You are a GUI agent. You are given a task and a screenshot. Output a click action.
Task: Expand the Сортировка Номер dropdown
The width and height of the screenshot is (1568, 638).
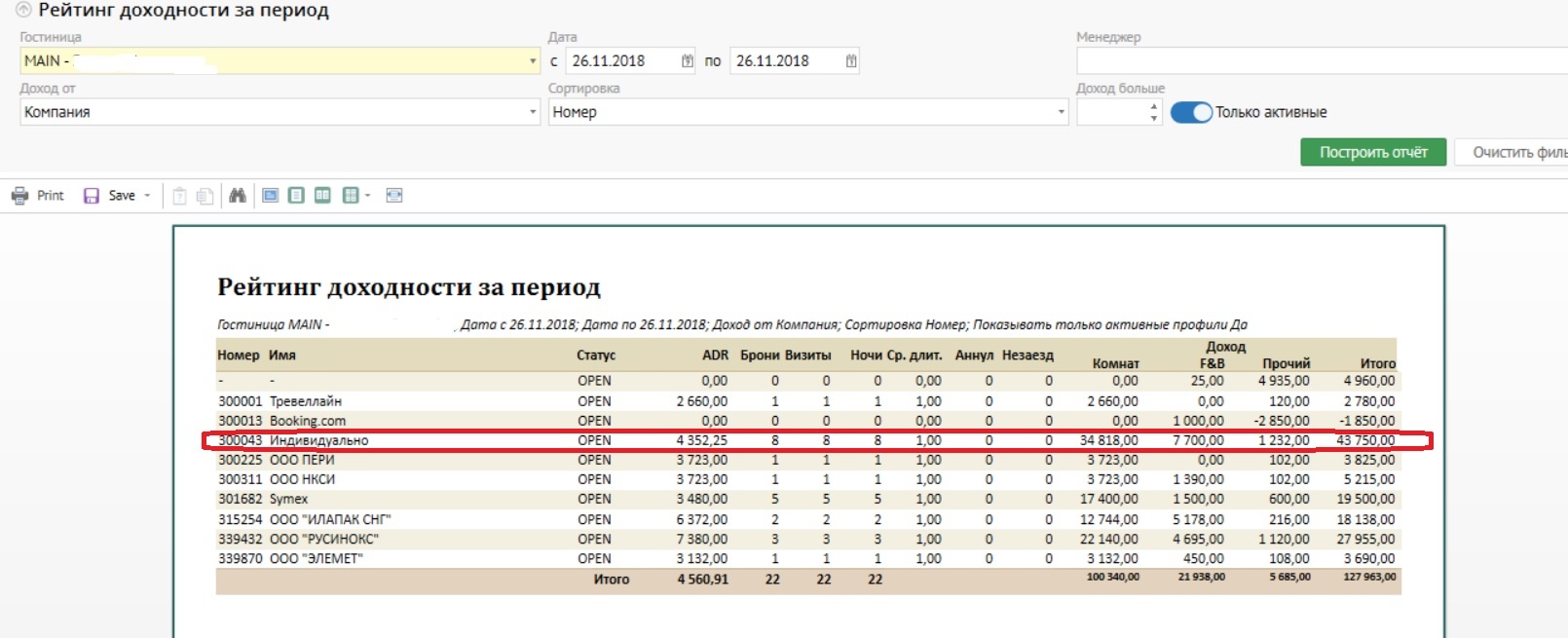pos(1061,112)
